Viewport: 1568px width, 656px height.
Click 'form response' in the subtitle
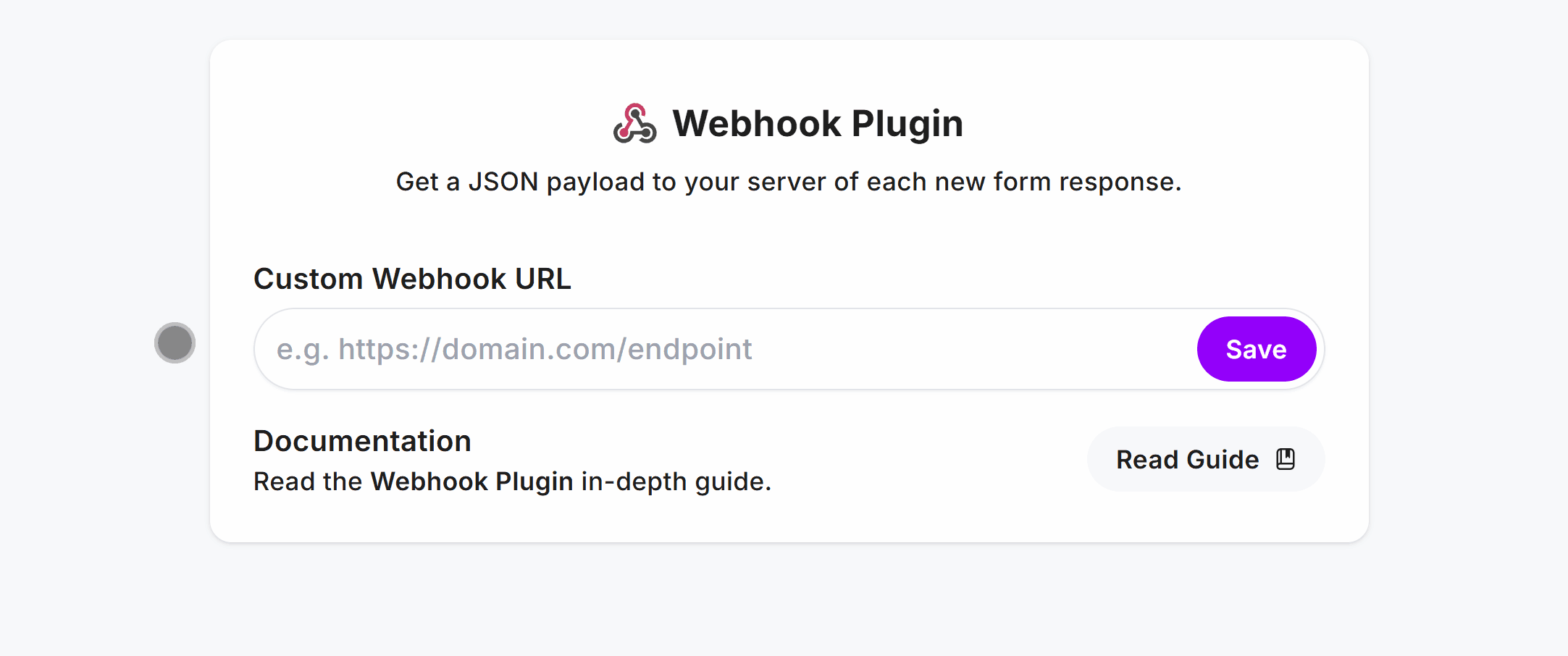coord(1086,182)
